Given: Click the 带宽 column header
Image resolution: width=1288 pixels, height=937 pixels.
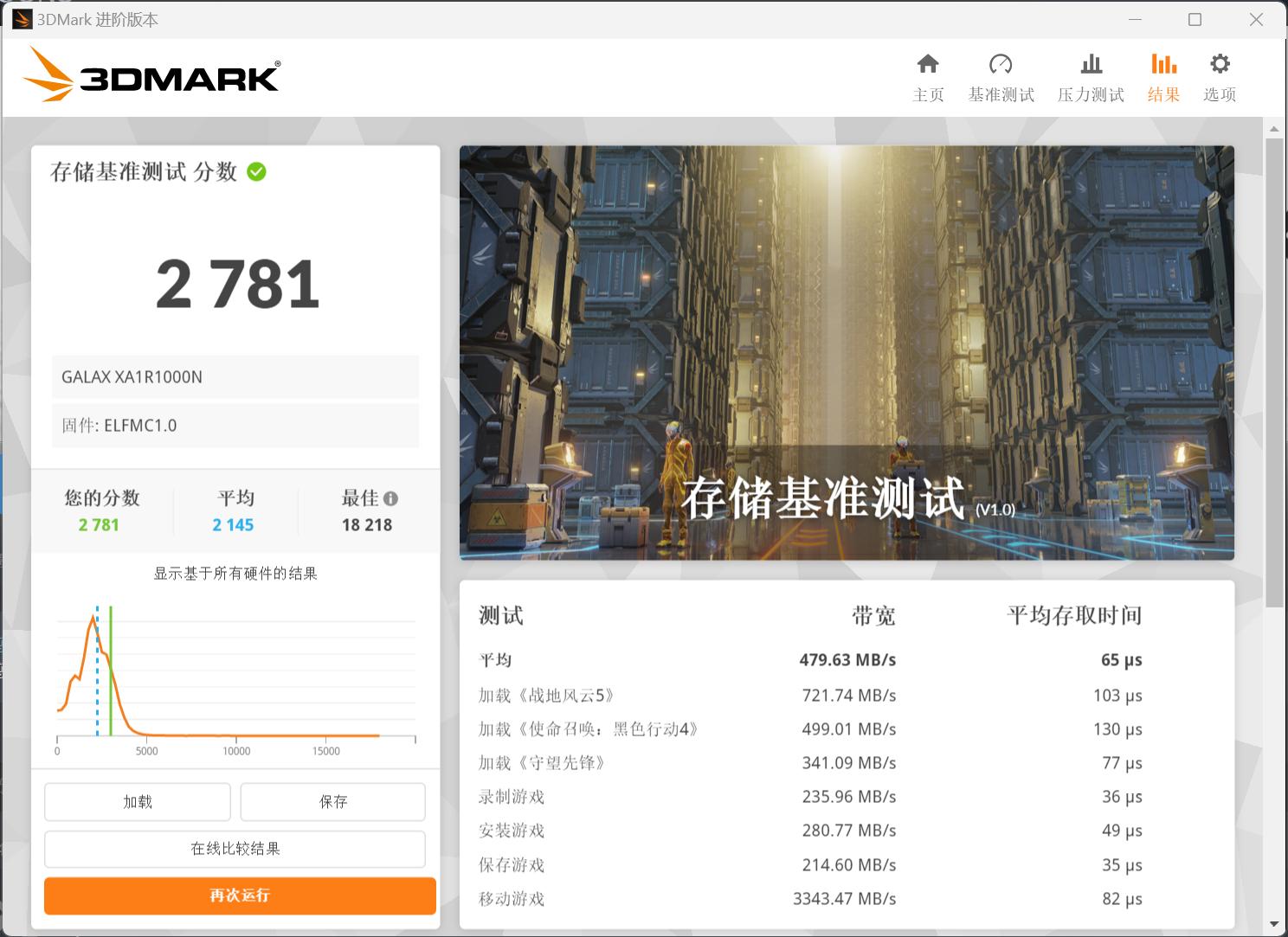Looking at the screenshot, I should point(873,616).
